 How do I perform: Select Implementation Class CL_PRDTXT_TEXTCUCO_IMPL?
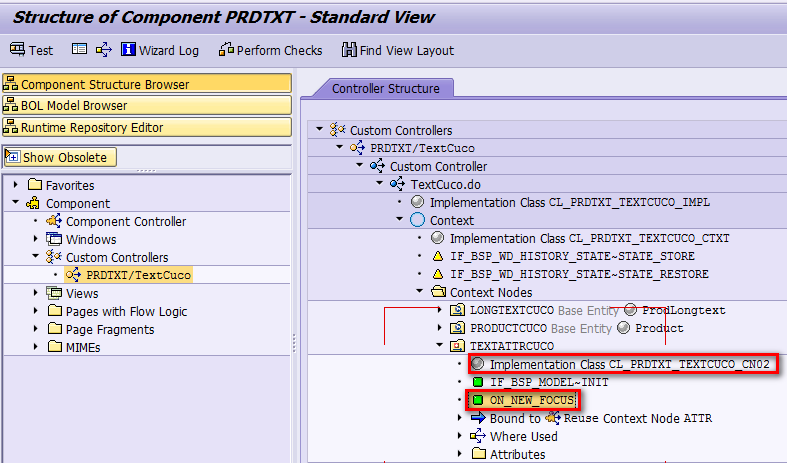coord(570,202)
